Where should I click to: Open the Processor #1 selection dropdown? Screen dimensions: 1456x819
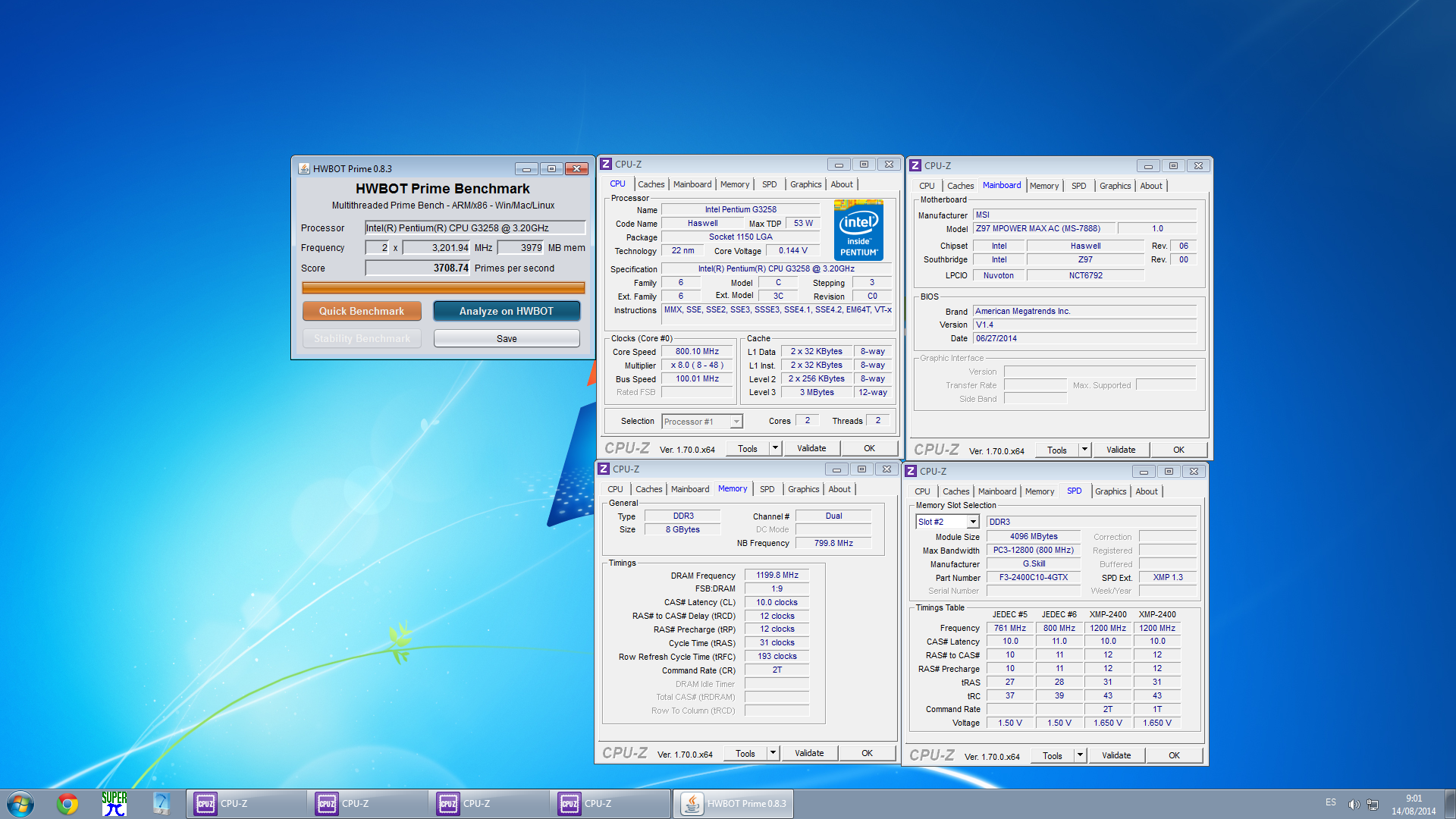coord(736,422)
